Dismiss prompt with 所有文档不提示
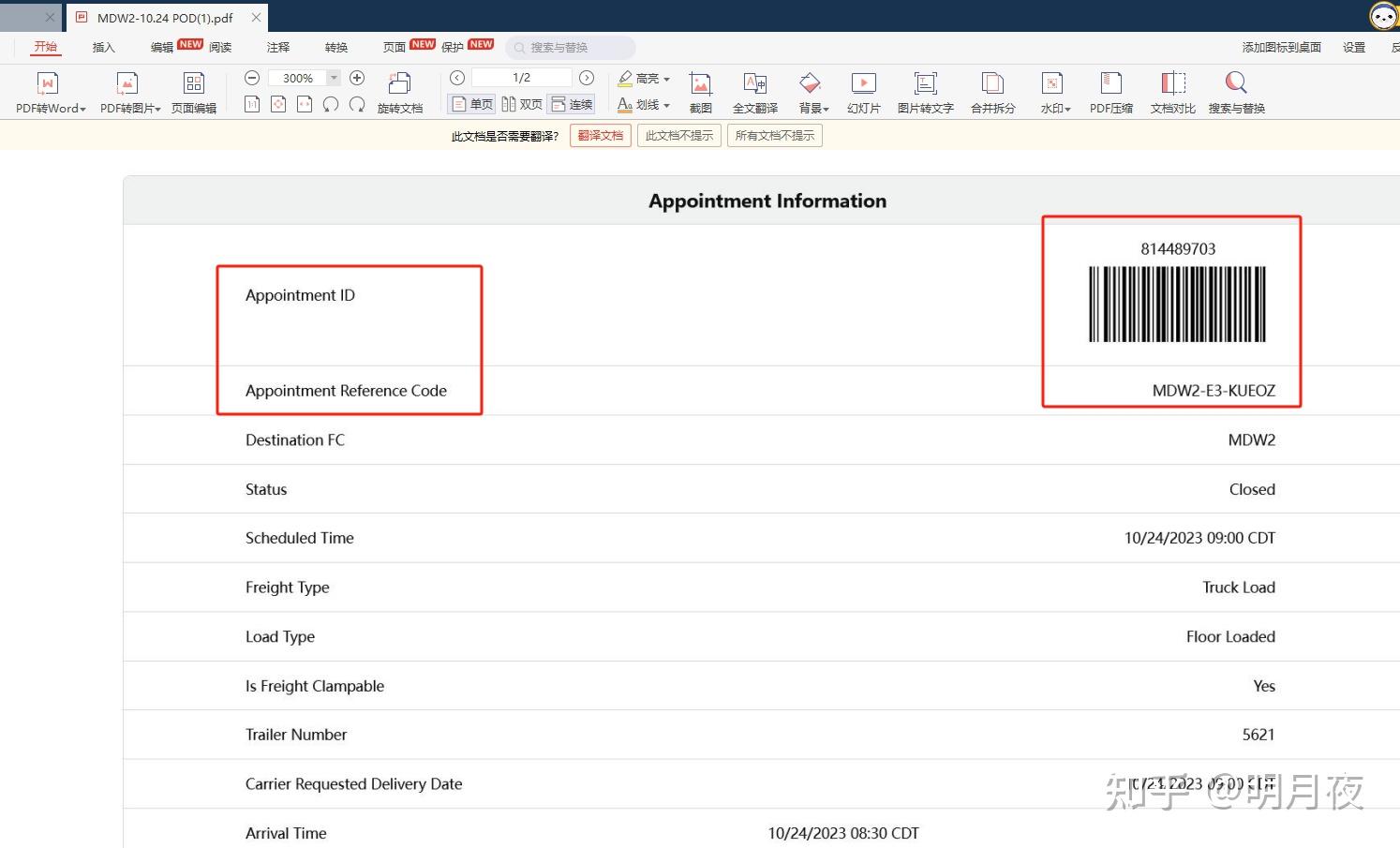The image size is (1400, 848). tap(774, 135)
